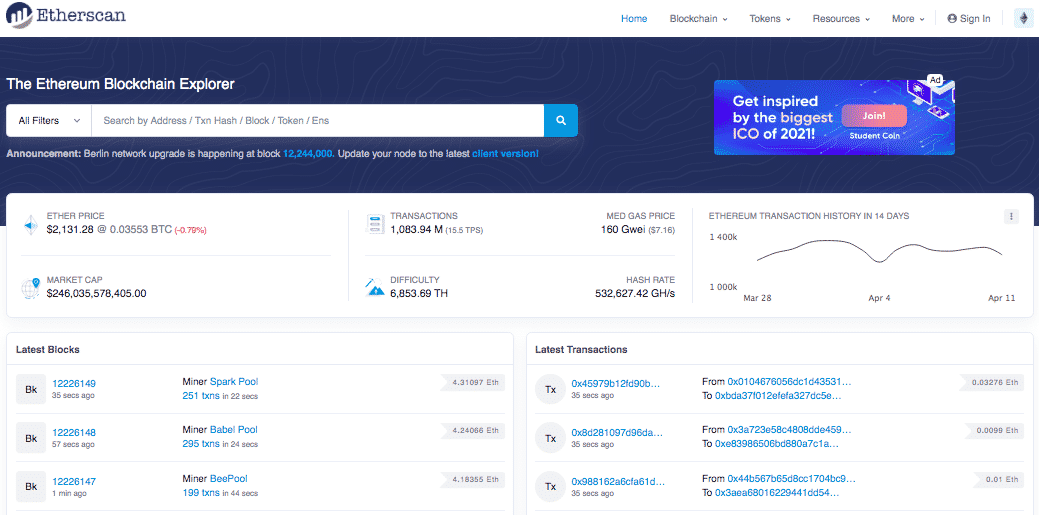Open miner Babel Pool
The height and width of the screenshot is (515, 1039).
tap(234, 429)
